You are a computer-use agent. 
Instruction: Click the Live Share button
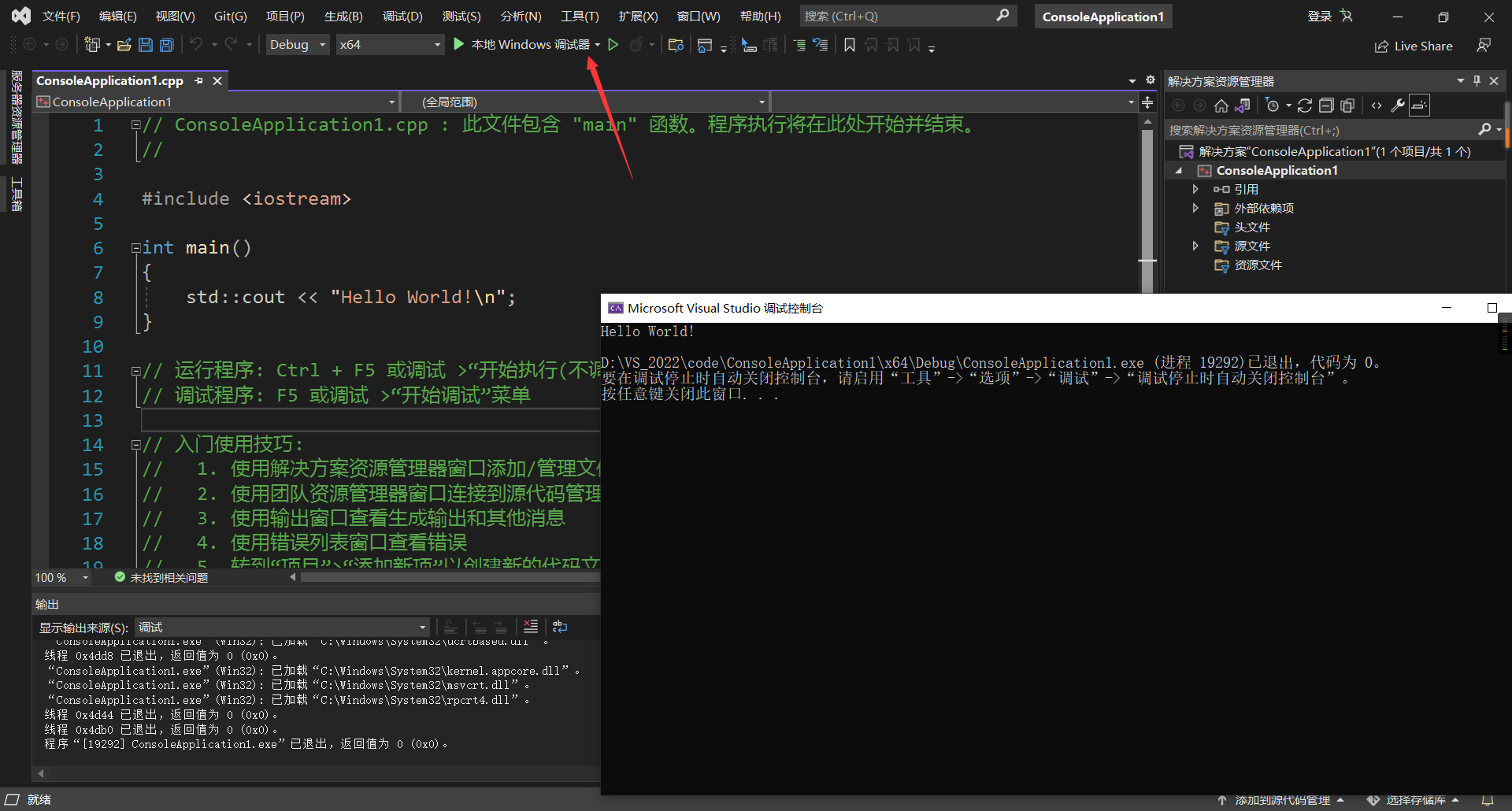tap(1414, 46)
